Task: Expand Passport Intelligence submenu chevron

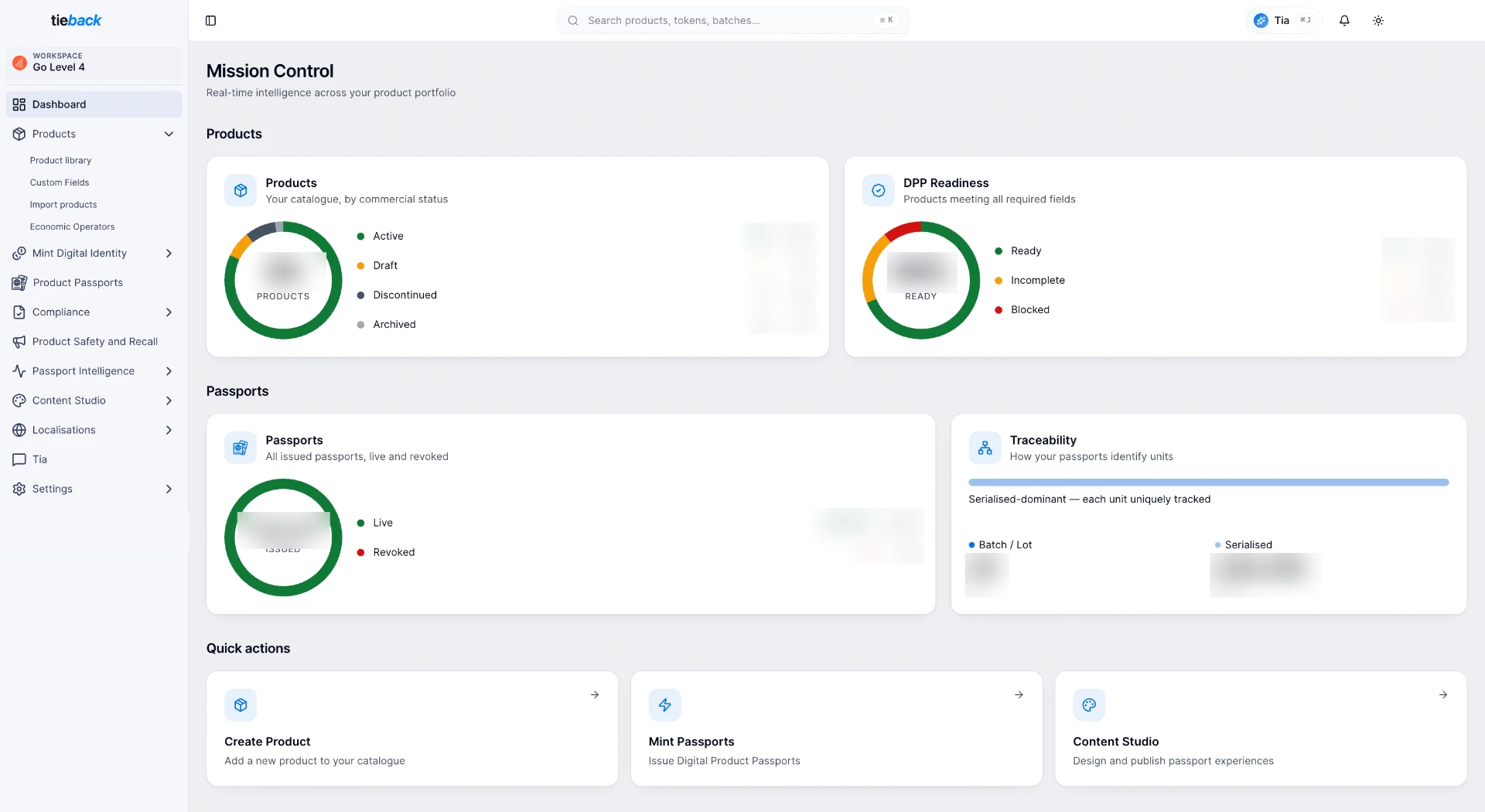Action: pos(169,371)
